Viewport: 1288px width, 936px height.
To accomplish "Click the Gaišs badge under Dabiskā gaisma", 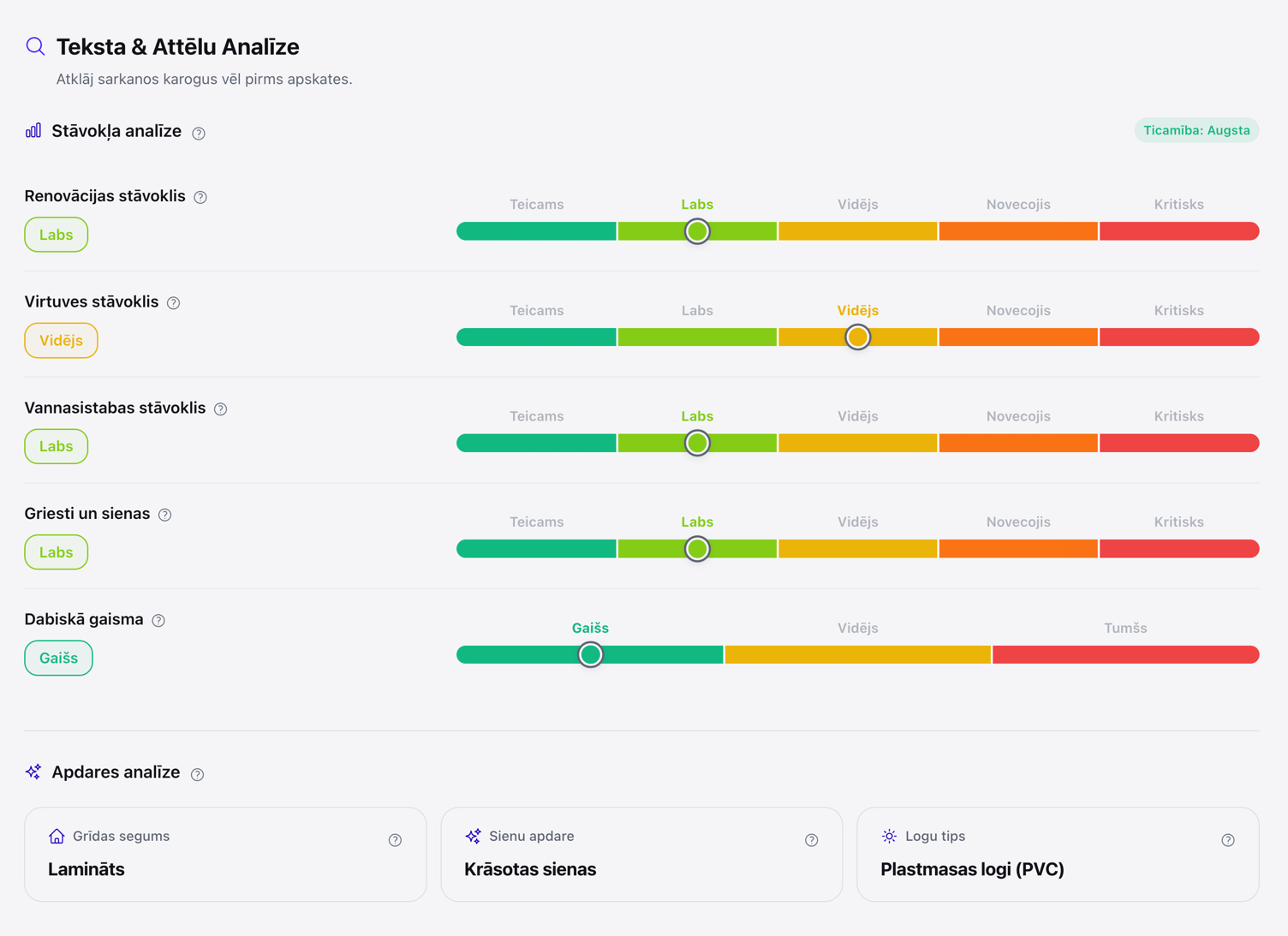I will (x=58, y=658).
